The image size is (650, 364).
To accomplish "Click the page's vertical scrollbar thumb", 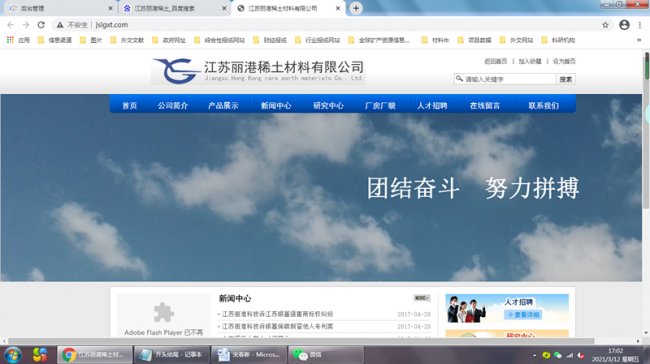I will point(646,66).
